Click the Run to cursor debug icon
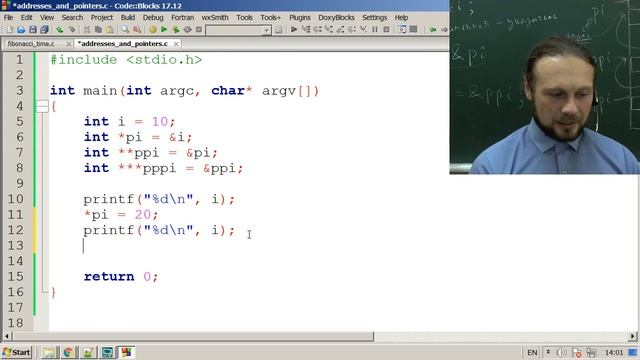 click(306, 29)
